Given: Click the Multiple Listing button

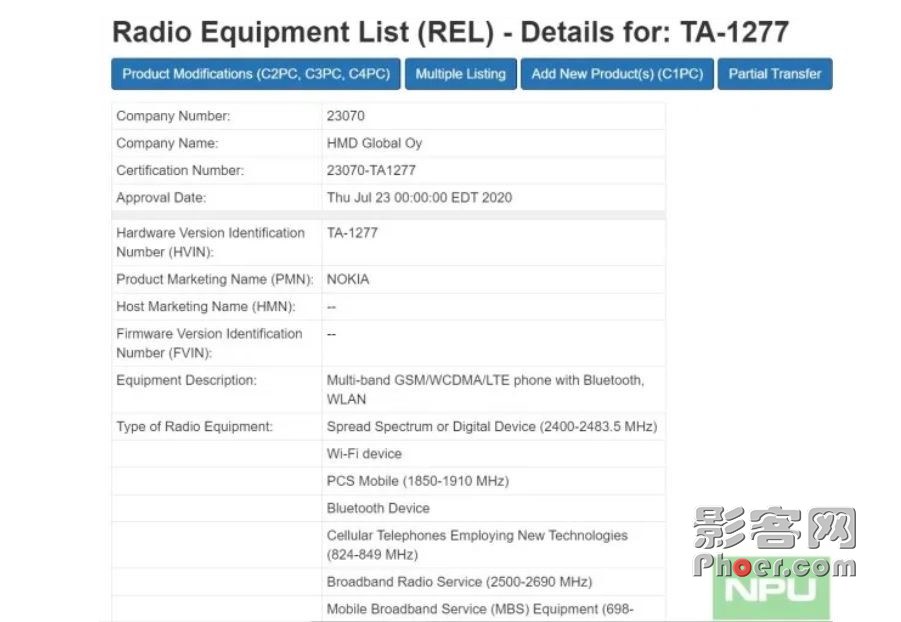Looking at the screenshot, I should click(x=461, y=74).
